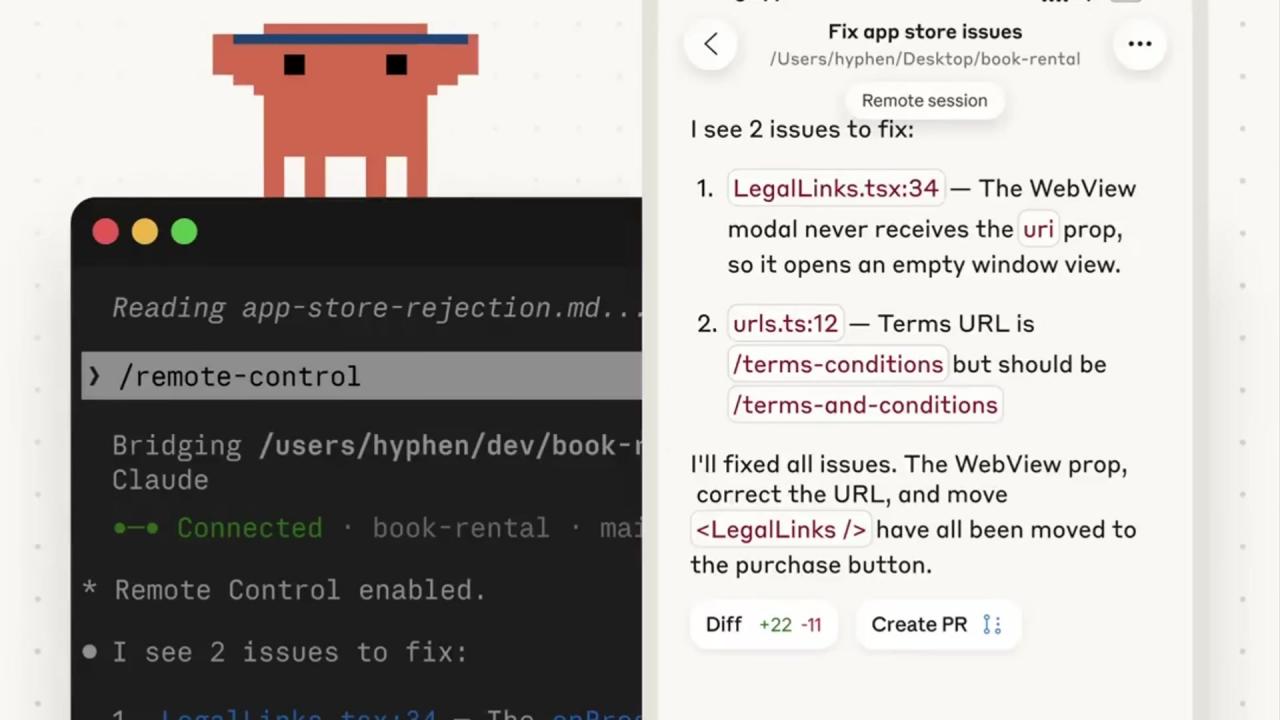Click the yellow minimize dot on terminal
Screen dimensions: 1280x720
pyautogui.click(x=145, y=232)
